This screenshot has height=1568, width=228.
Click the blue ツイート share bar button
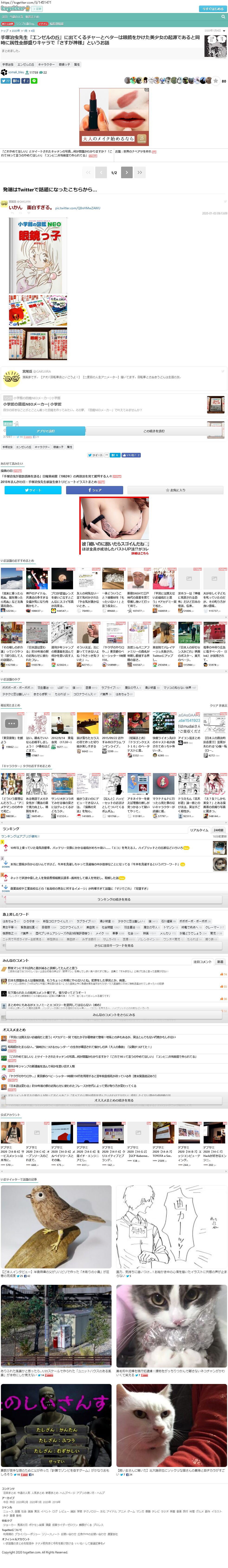pyautogui.click(x=33, y=490)
